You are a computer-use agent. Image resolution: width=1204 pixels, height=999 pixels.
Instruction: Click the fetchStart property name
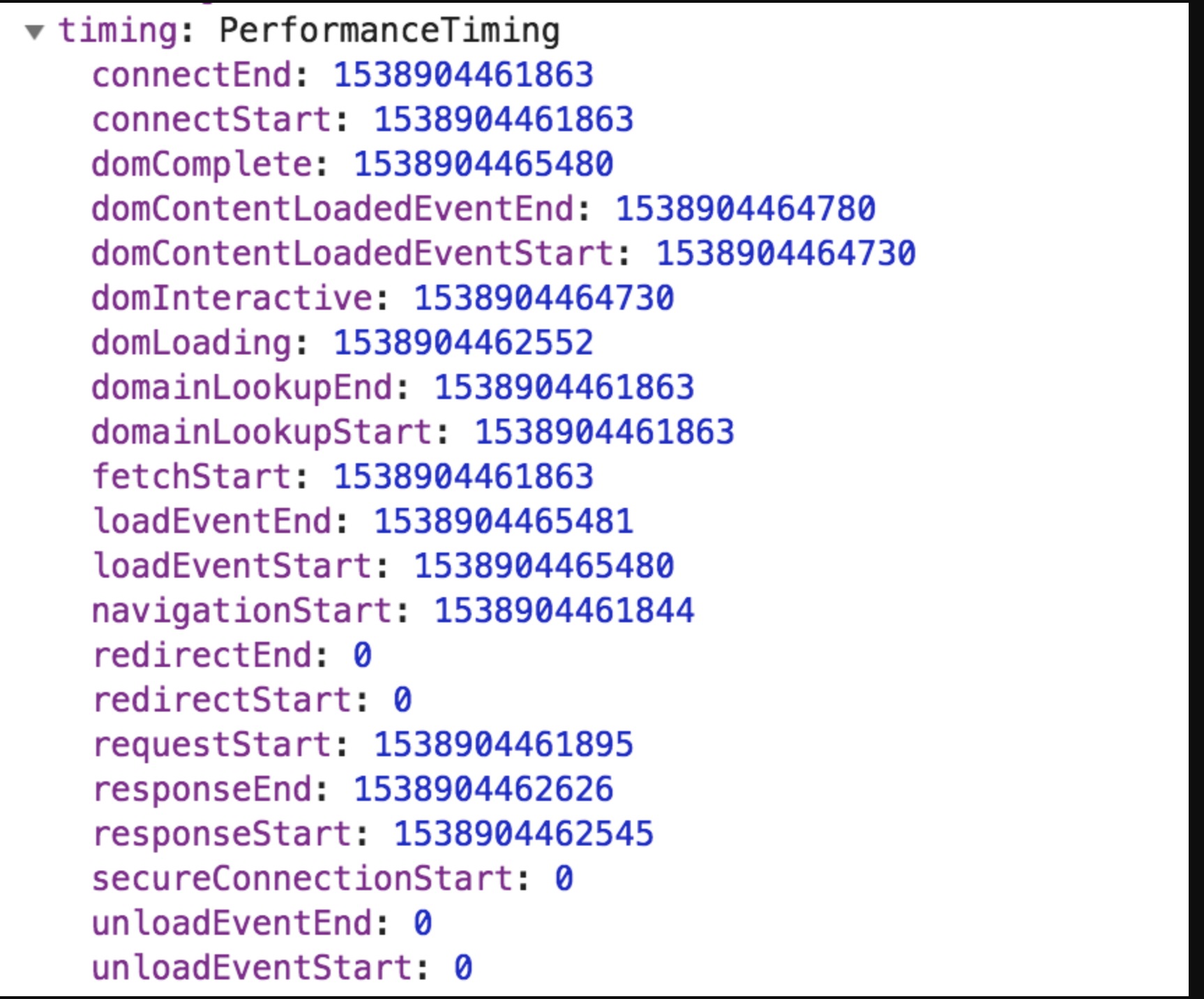(192, 477)
